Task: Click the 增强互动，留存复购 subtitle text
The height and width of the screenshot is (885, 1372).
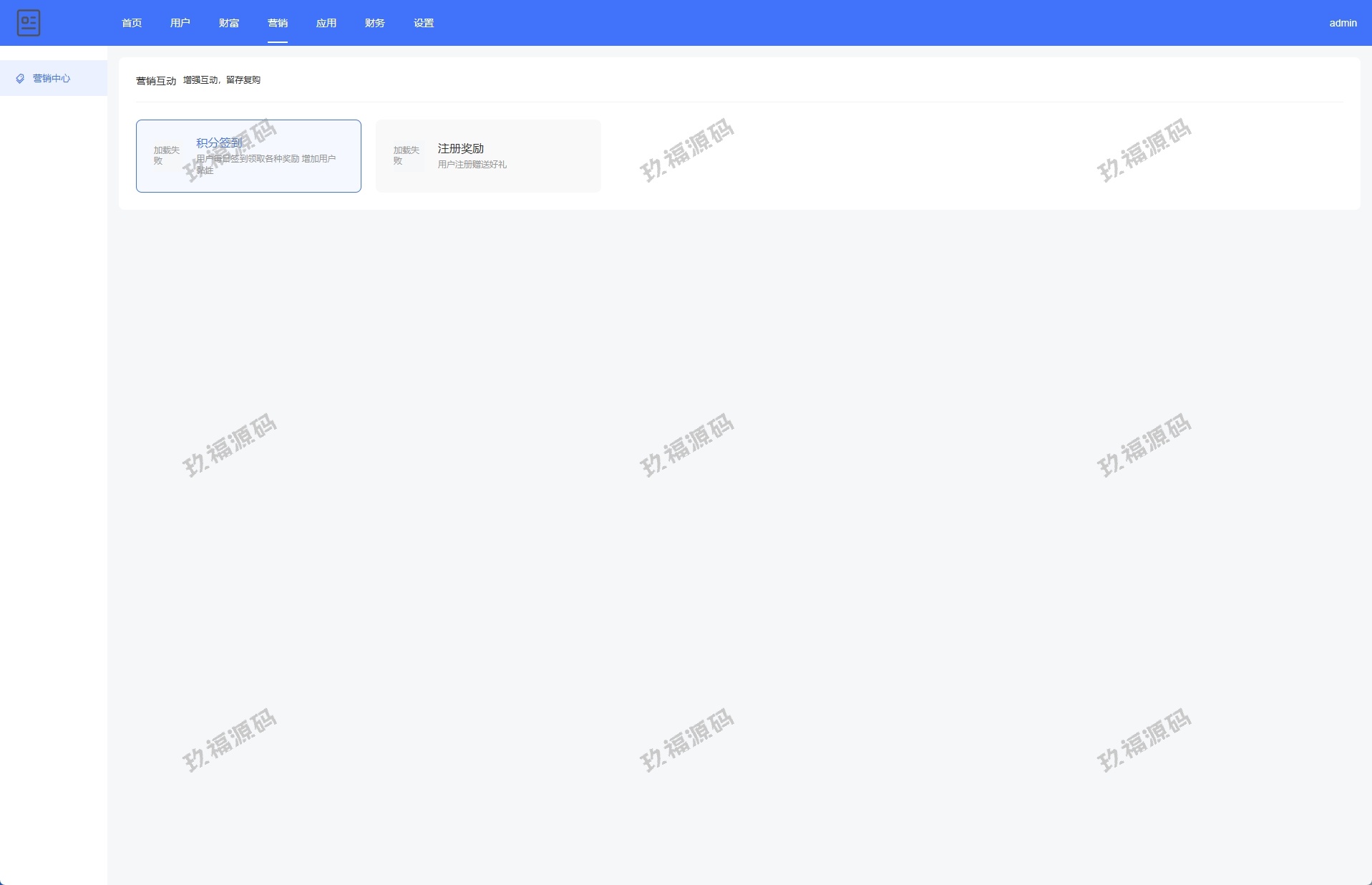Action: (222, 80)
